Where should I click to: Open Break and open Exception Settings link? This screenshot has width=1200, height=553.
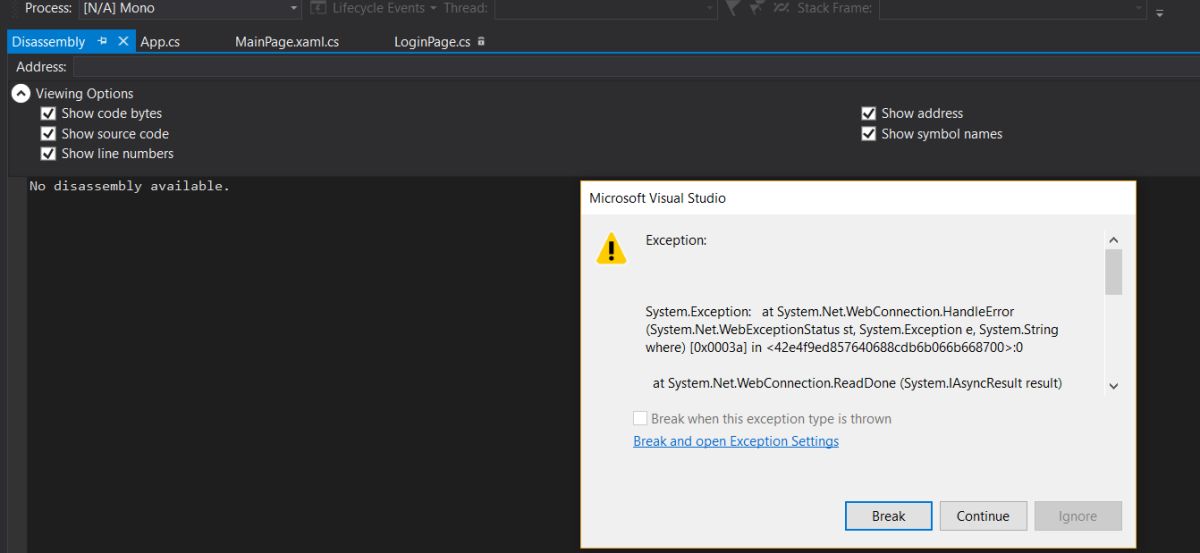click(x=736, y=441)
